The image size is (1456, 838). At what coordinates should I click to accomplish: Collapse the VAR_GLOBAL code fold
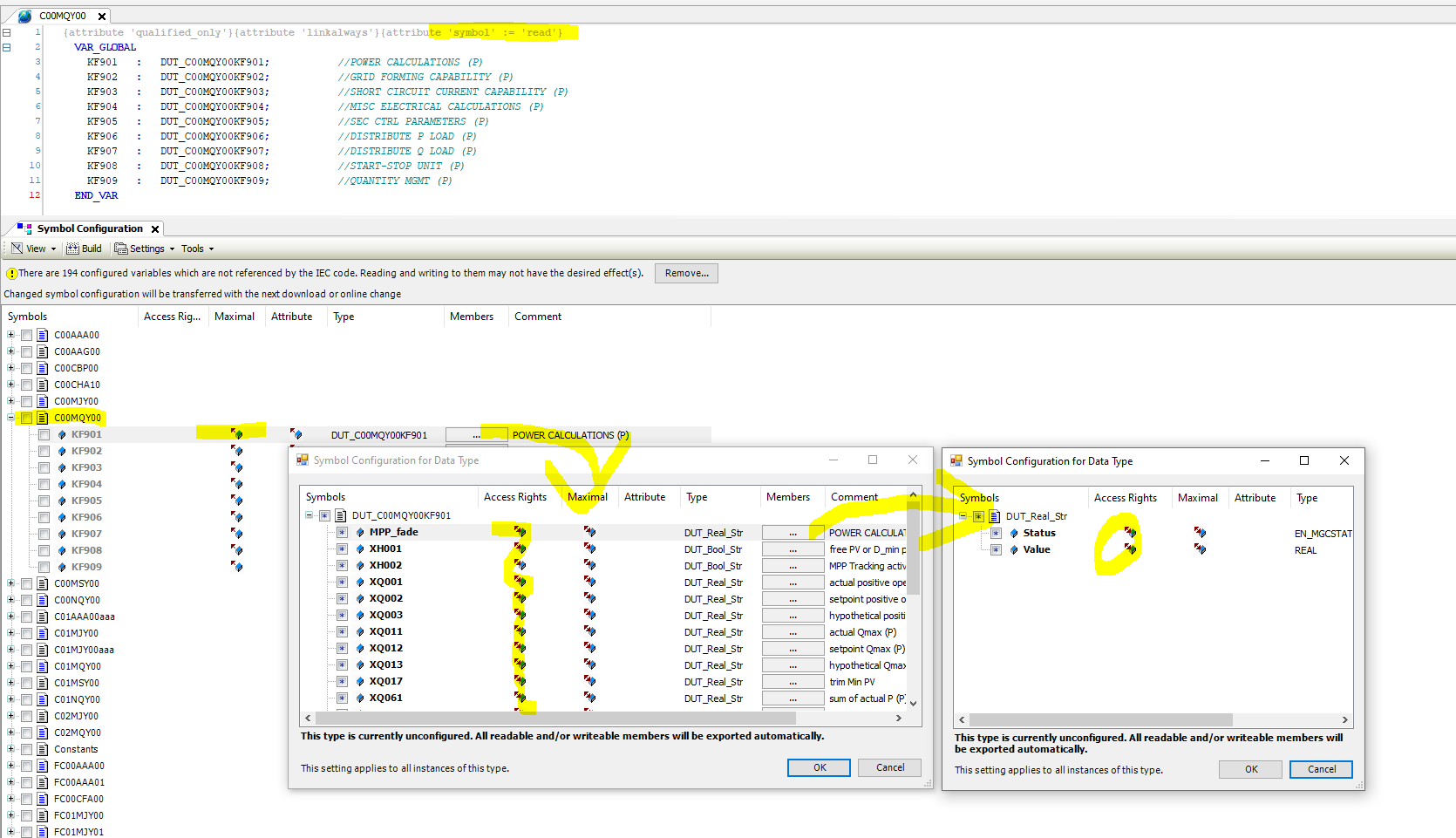coord(7,47)
